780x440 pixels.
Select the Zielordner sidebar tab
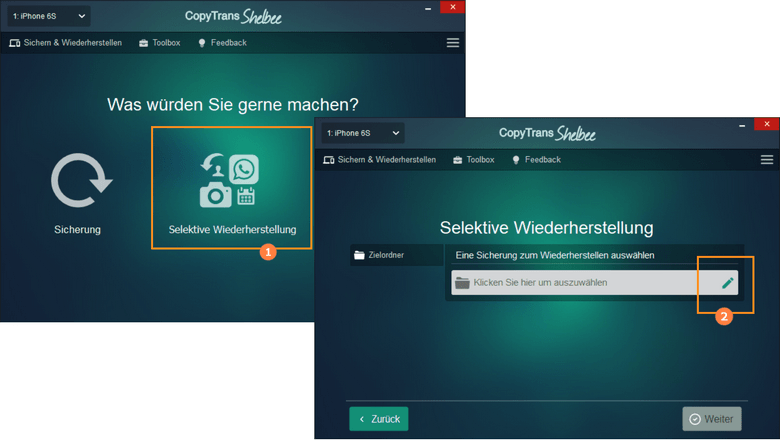point(396,255)
